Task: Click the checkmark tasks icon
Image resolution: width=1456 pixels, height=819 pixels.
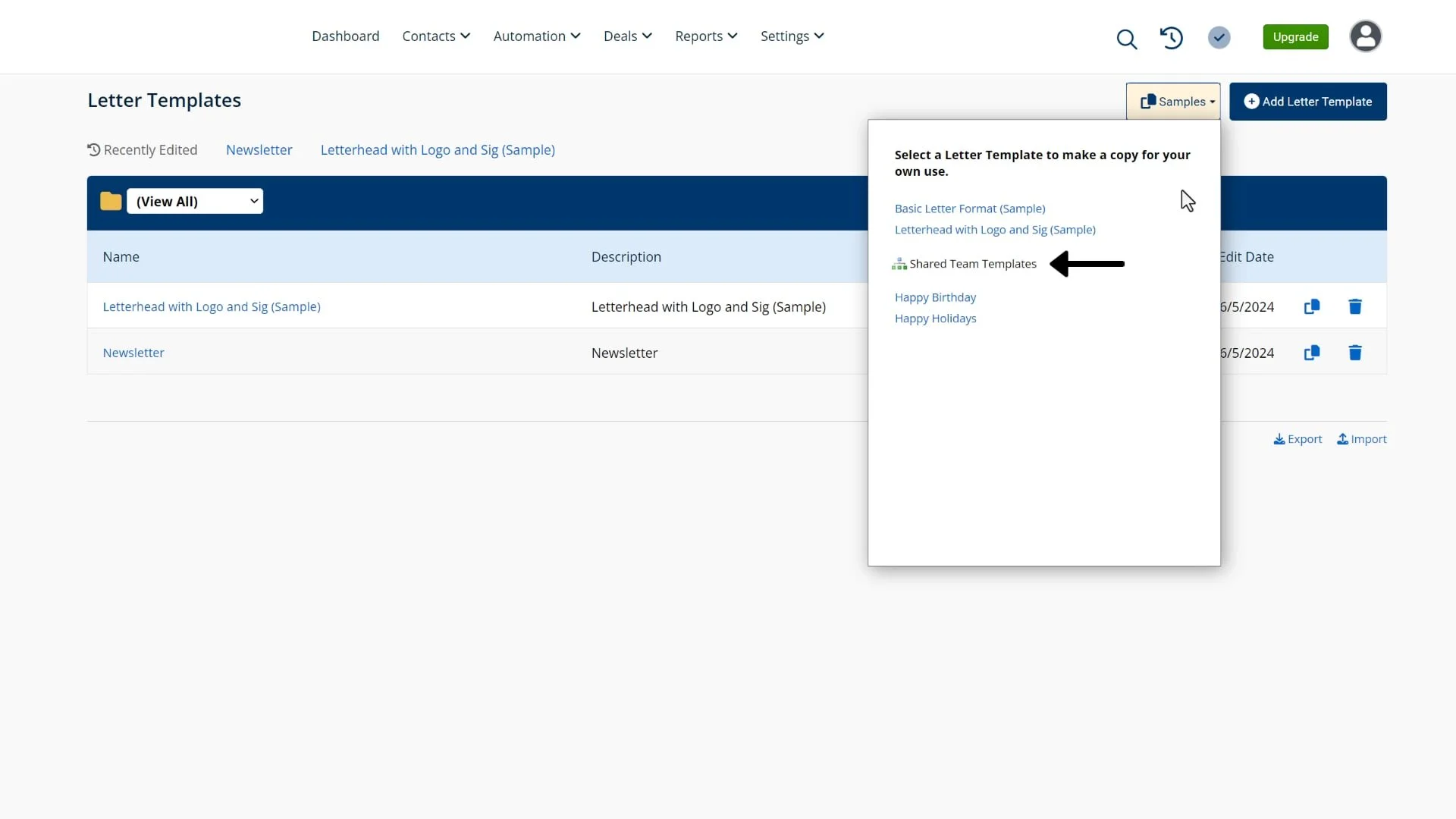Action: click(1219, 37)
